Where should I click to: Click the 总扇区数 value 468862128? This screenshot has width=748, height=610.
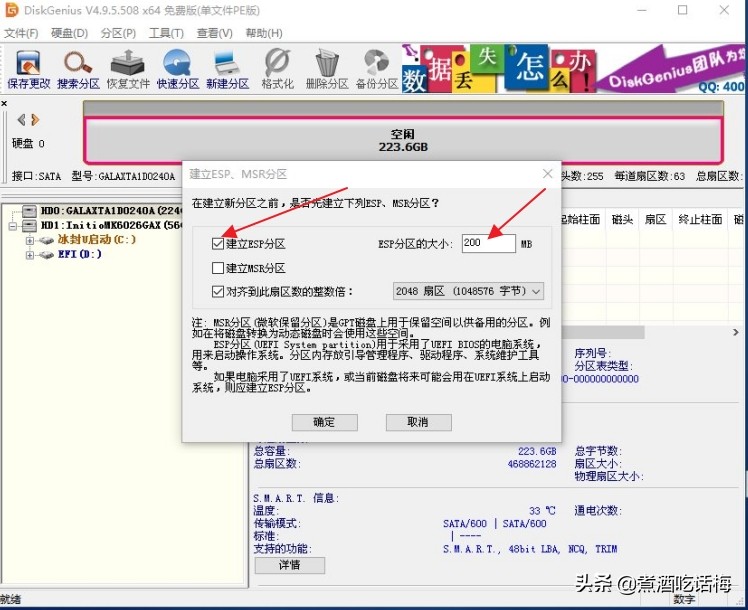(x=532, y=464)
